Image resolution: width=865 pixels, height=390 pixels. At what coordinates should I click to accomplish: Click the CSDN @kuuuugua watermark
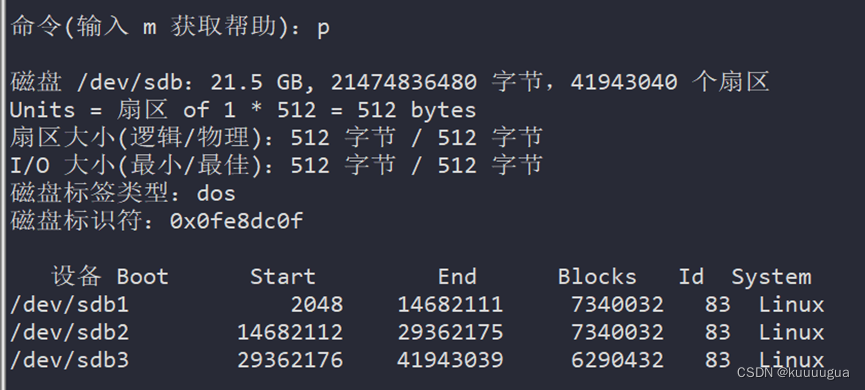[x=793, y=373]
